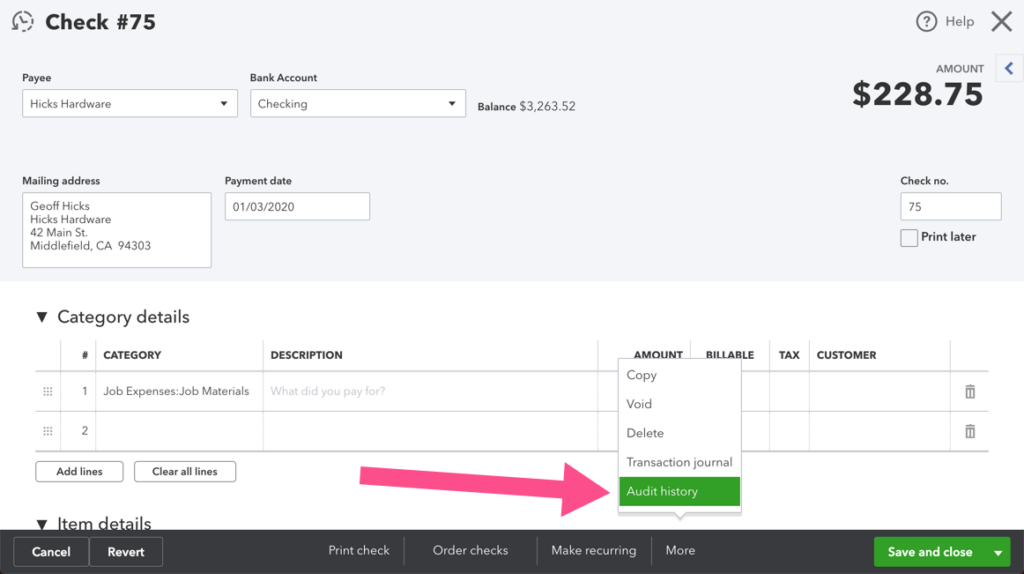
Task: Close the Check #75 window
Action: (1001, 22)
